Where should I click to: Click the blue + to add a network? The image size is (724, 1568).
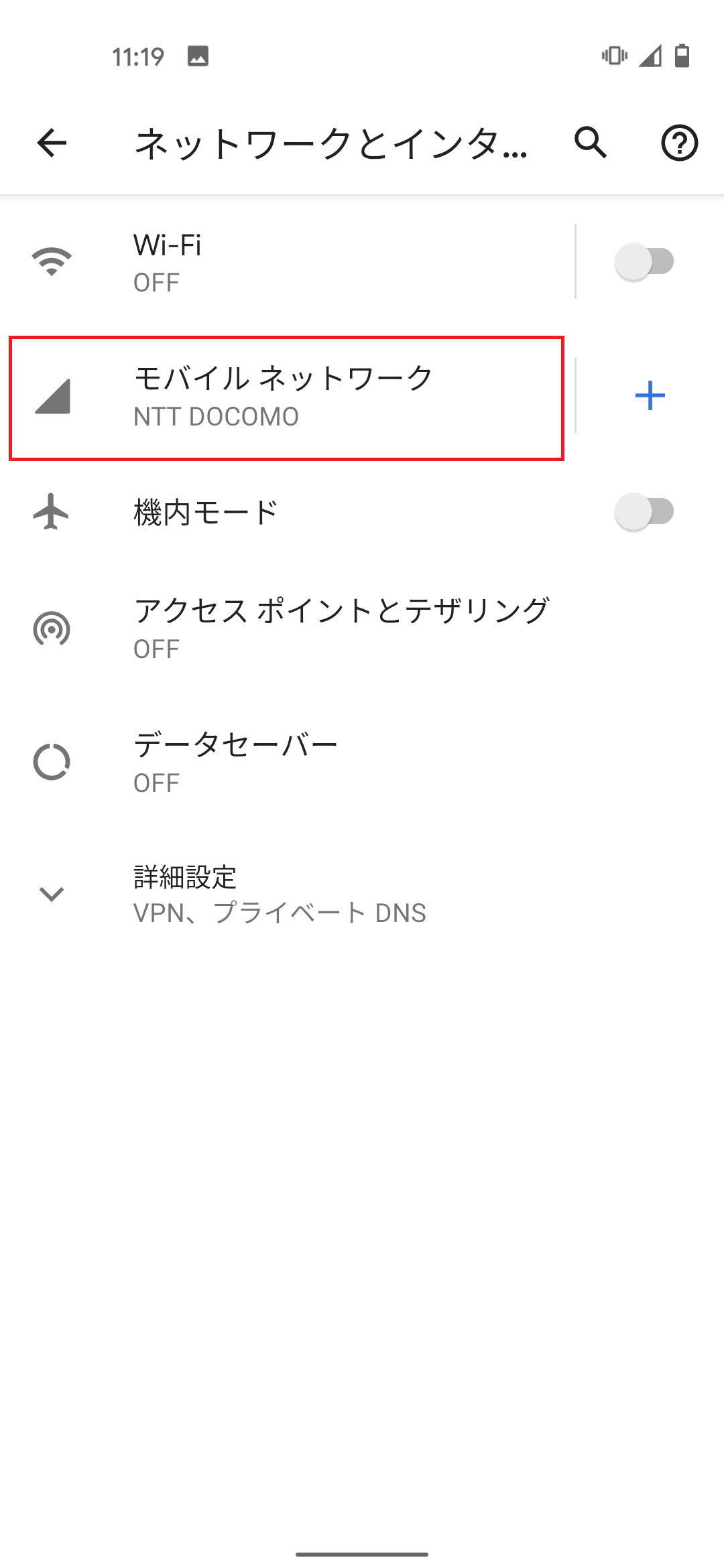click(650, 396)
